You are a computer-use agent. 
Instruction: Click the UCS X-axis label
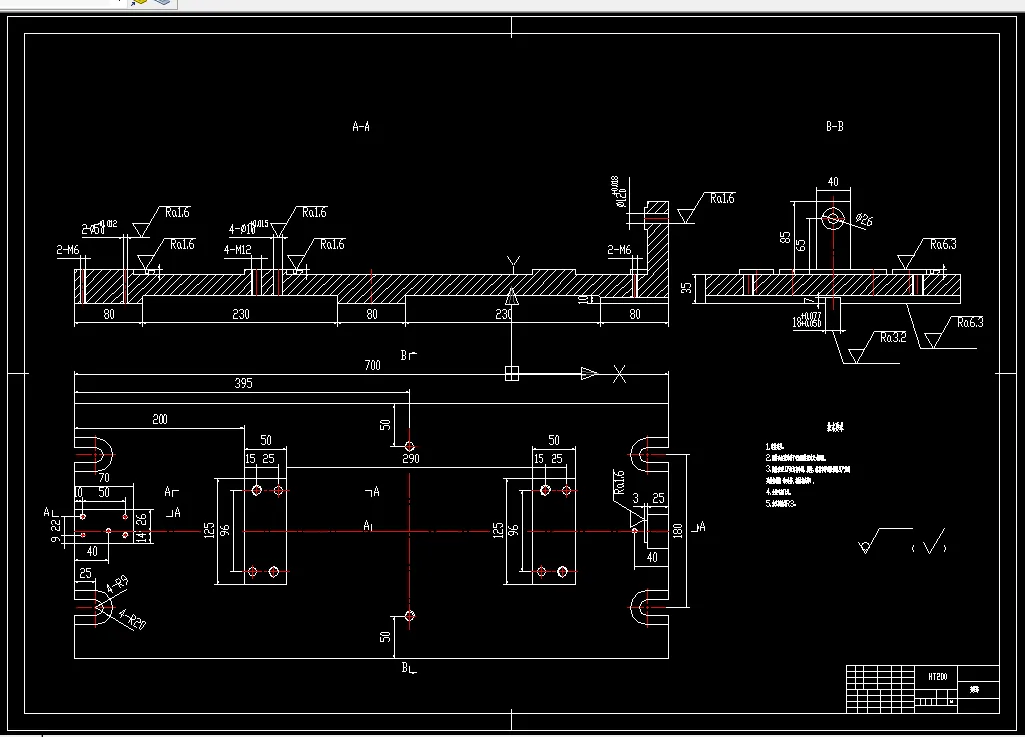(619, 374)
